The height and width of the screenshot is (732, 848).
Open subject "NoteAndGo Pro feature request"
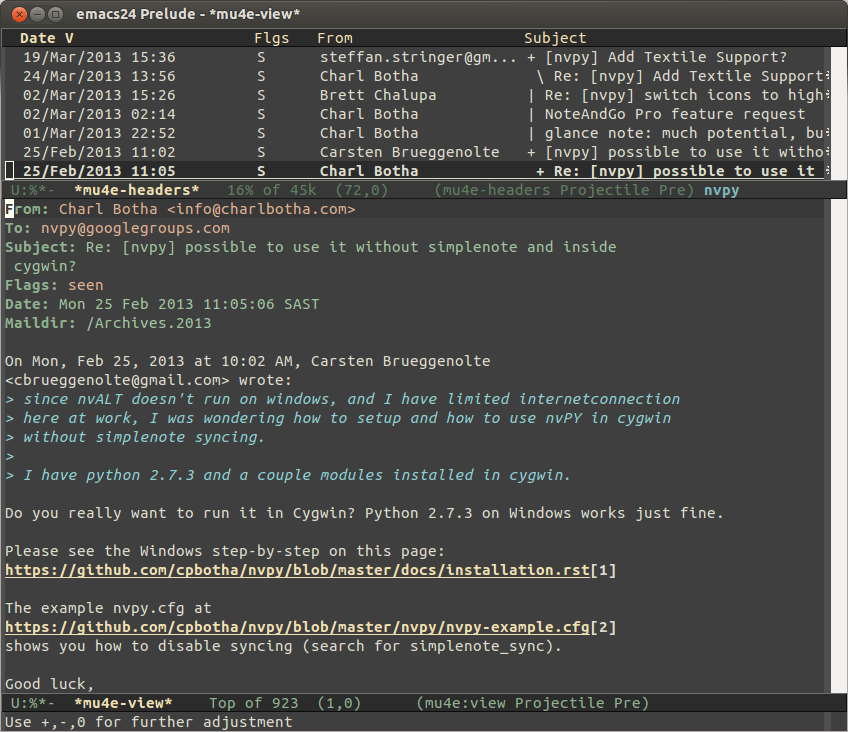(x=675, y=114)
